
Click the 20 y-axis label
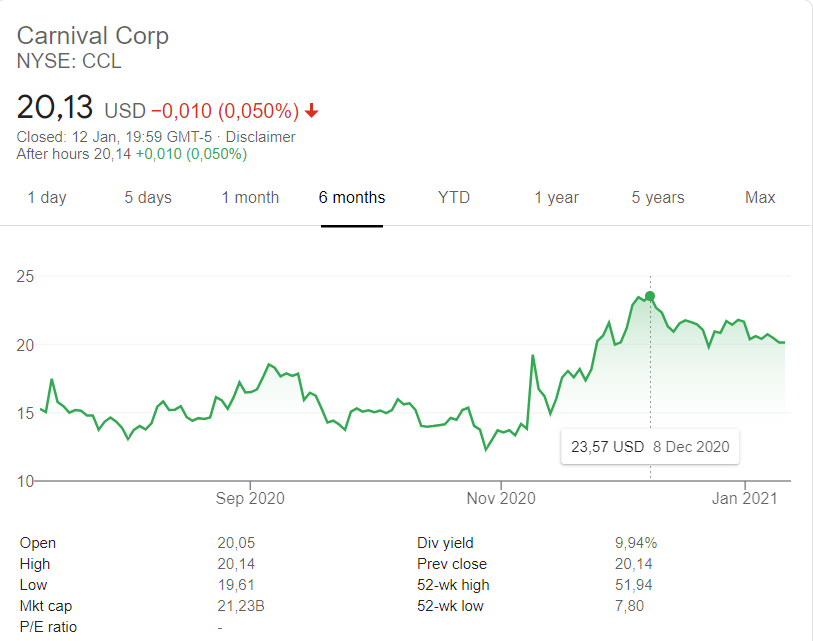point(25,345)
